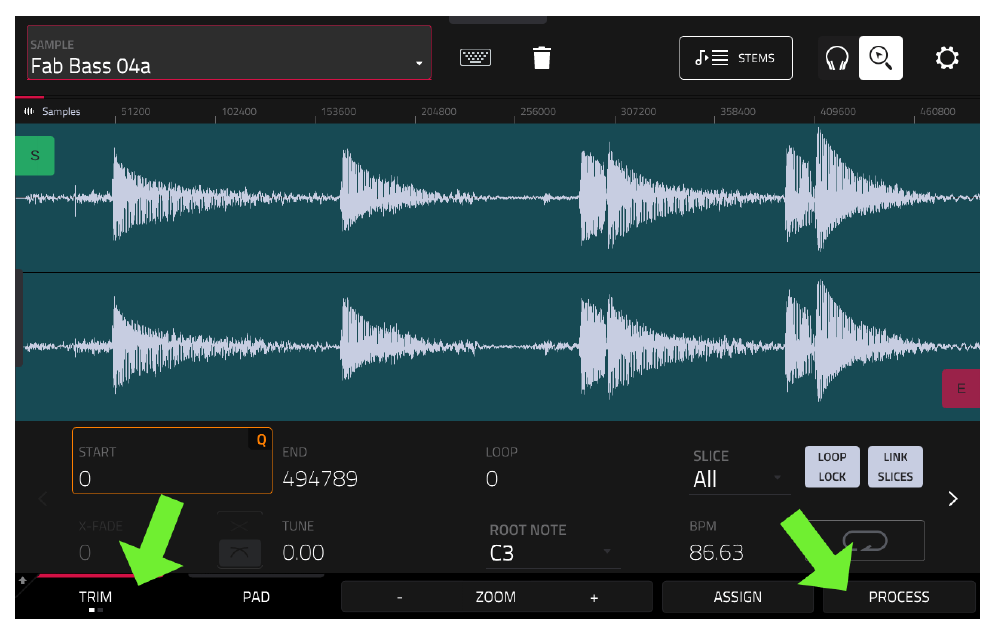Select the crossfade curve type button

pyautogui.click(x=239, y=553)
